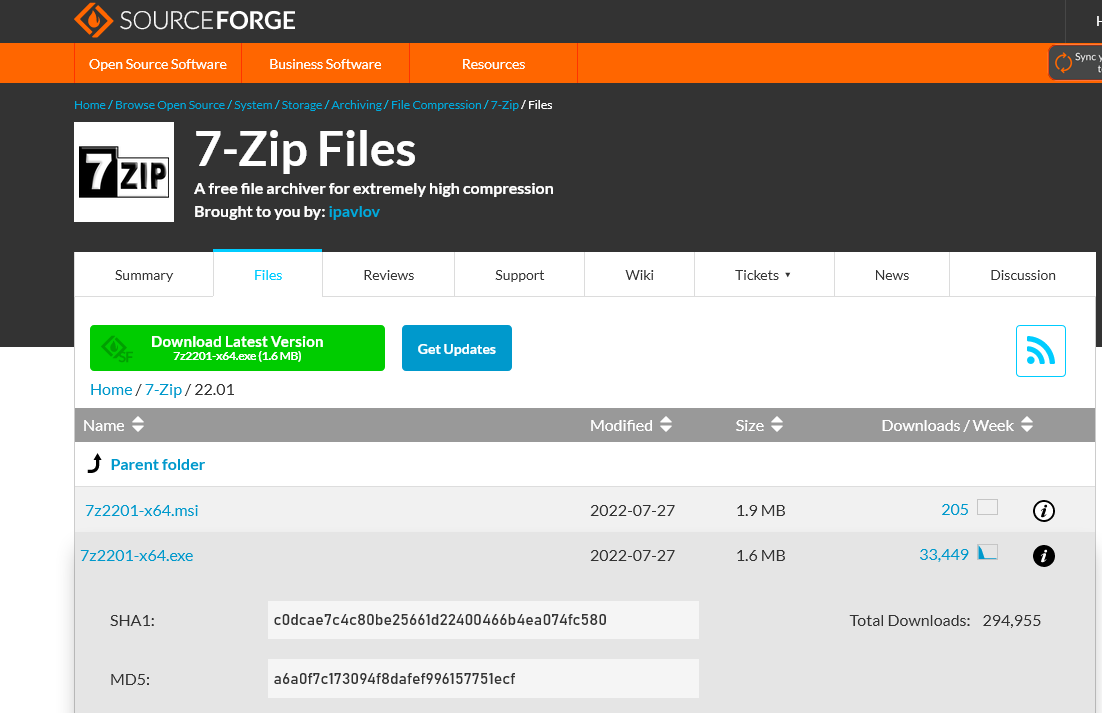Open the Parent folder link
Viewport: 1102px width, 713px height.
point(157,464)
